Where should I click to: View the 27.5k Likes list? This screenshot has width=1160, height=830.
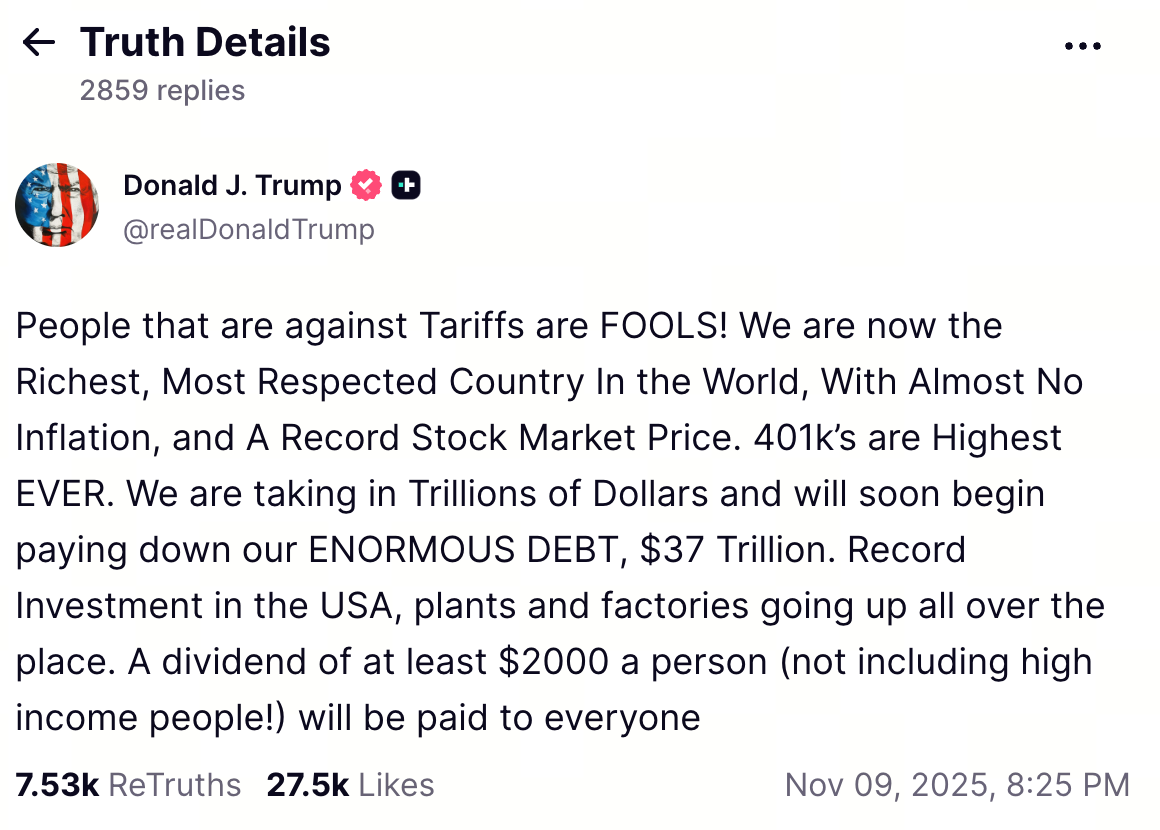click(350, 785)
